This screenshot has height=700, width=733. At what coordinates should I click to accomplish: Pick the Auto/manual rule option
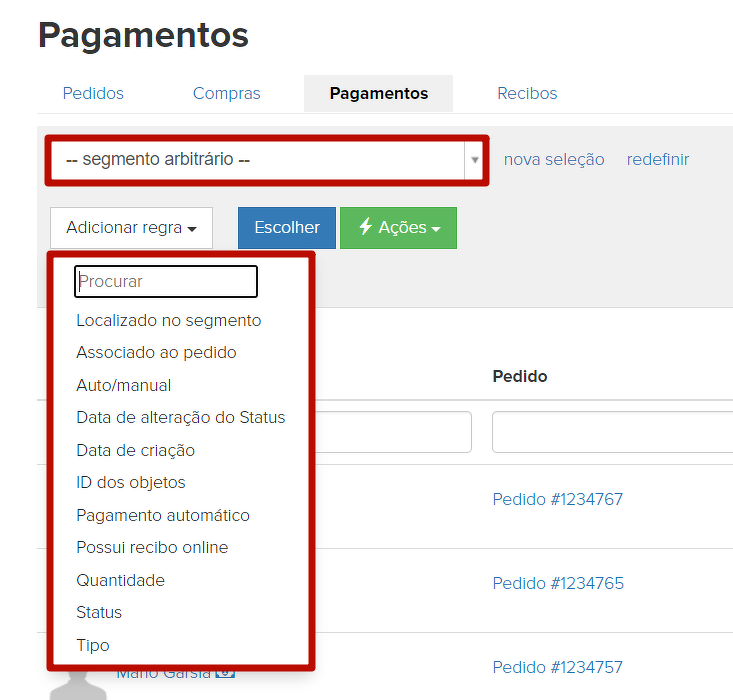point(123,385)
